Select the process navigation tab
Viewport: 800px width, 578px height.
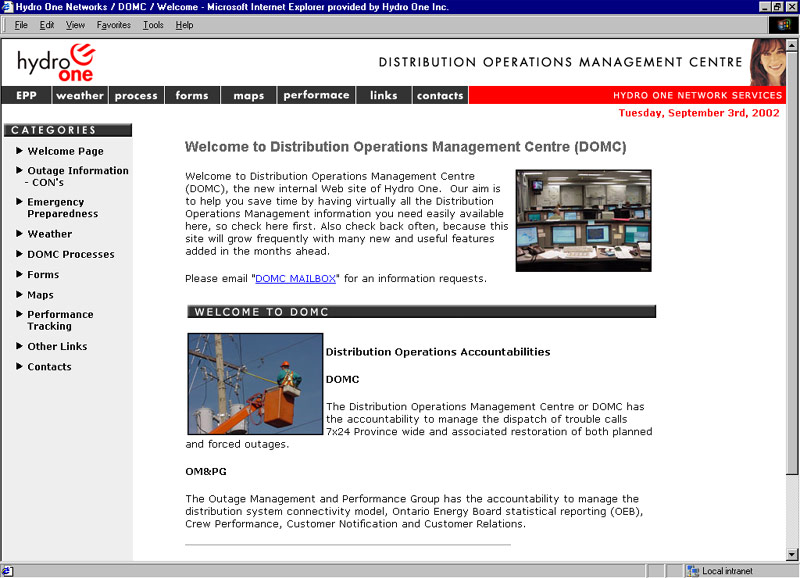point(136,95)
